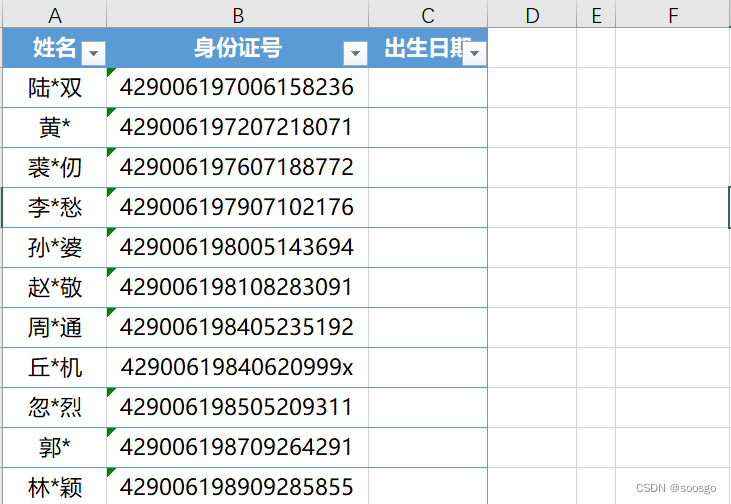Select ID cell 429006197607188772
Viewport: 731px width, 504px height.
tap(238, 168)
